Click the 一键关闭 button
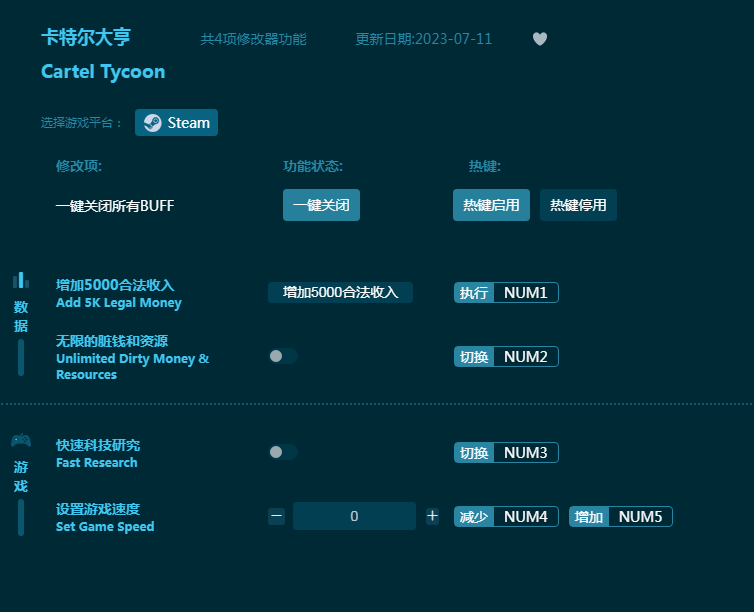754x612 pixels. coord(321,205)
